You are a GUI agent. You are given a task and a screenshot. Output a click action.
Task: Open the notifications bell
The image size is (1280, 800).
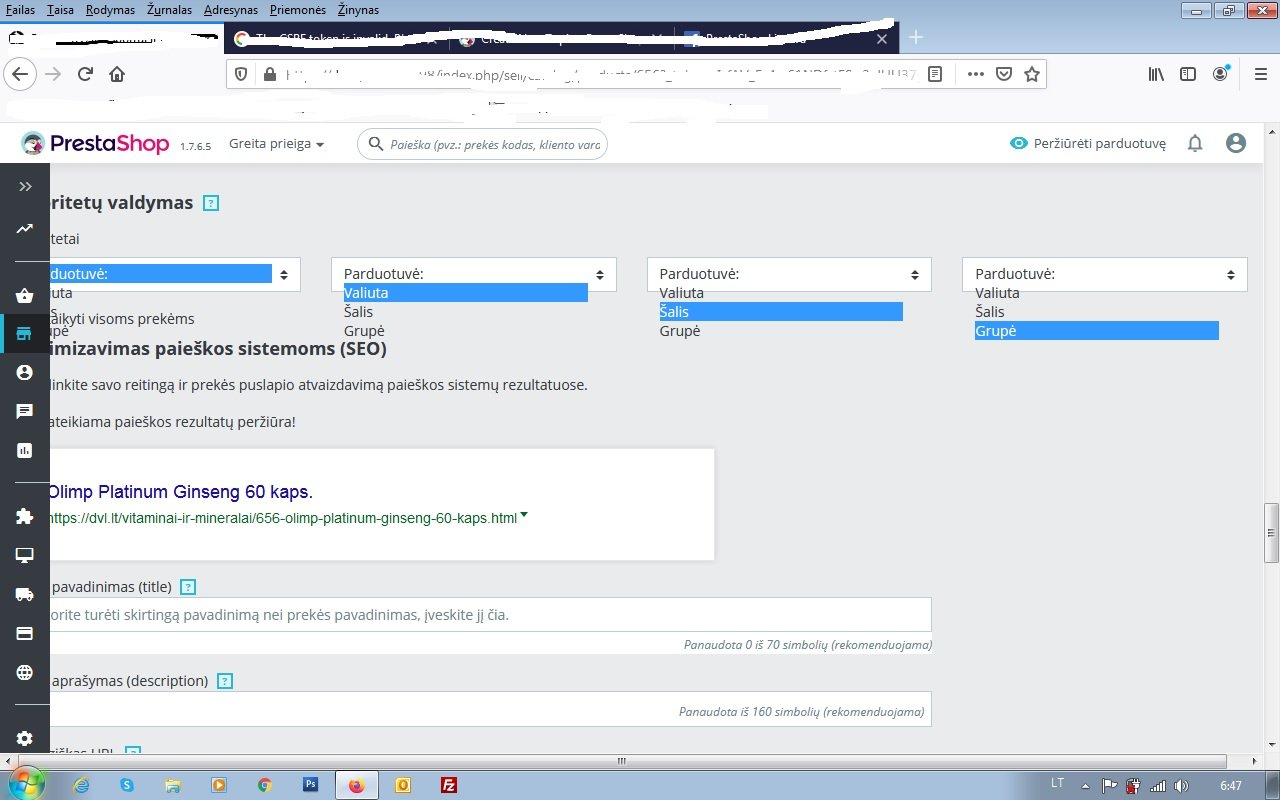point(1195,144)
